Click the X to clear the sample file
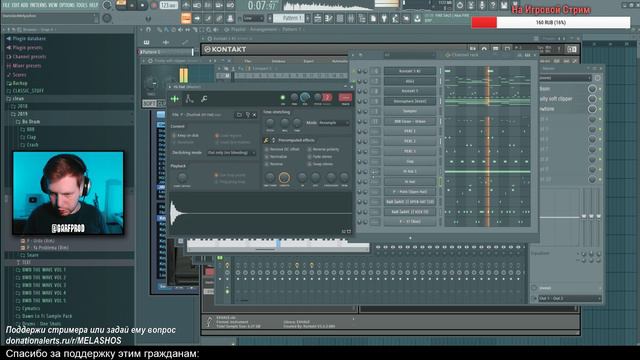The height and width of the screenshot is (360, 640). click(x=254, y=115)
